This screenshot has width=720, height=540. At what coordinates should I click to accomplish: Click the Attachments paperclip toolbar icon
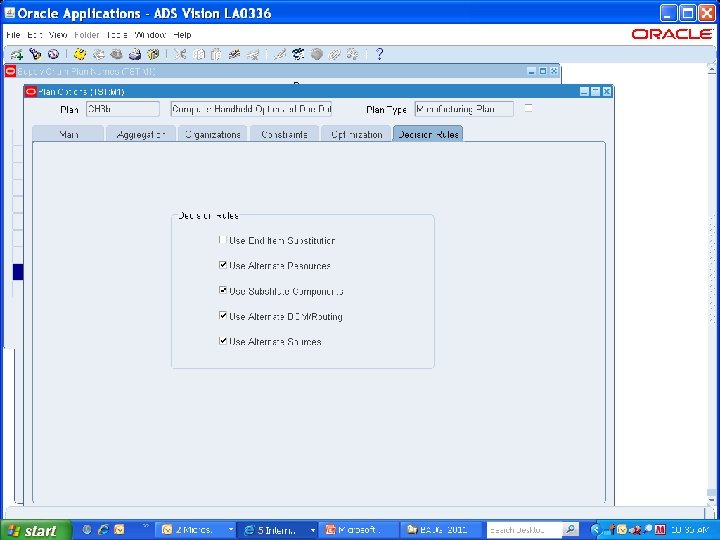tap(334, 54)
